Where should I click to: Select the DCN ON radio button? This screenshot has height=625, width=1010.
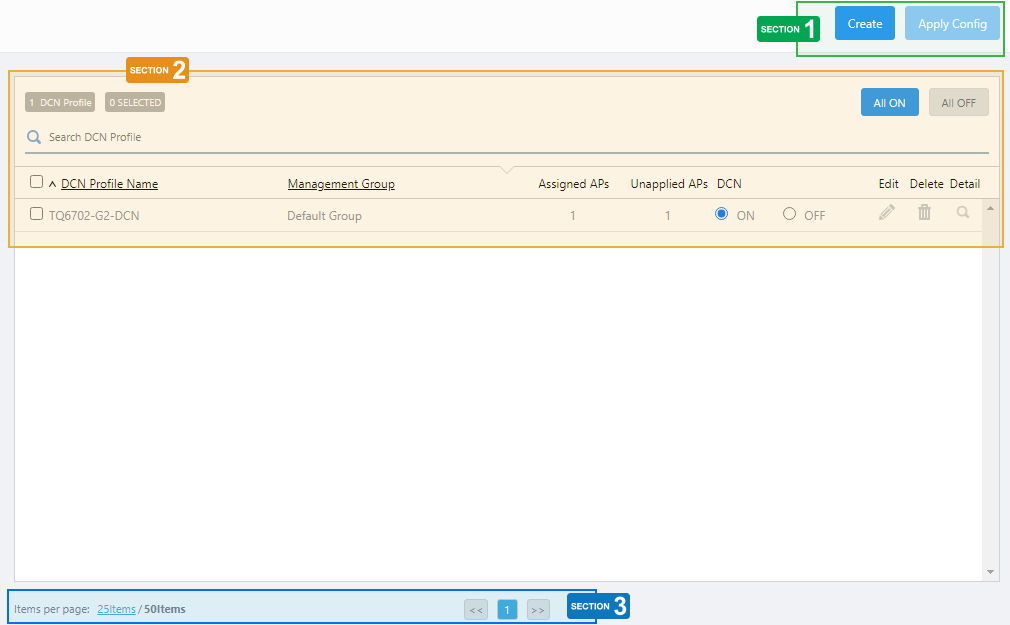(x=722, y=214)
